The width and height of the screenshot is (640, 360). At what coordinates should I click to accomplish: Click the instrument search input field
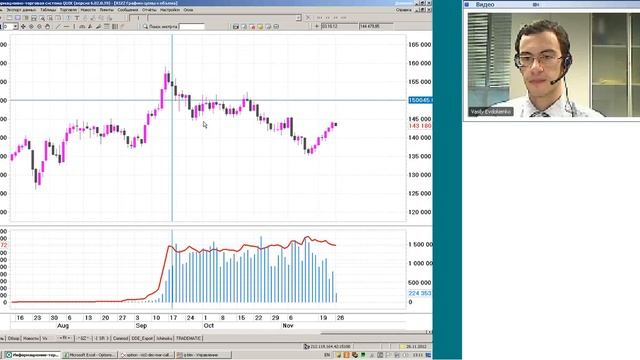click(192, 27)
